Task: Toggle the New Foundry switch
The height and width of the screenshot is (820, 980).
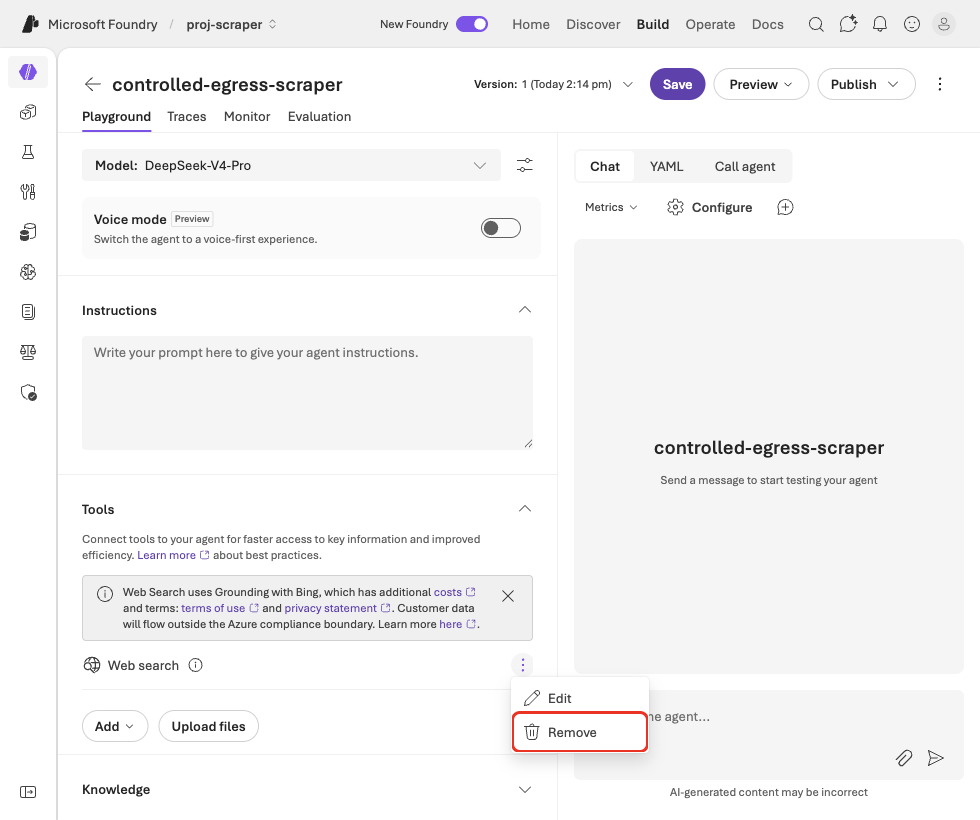Action: coord(472,24)
